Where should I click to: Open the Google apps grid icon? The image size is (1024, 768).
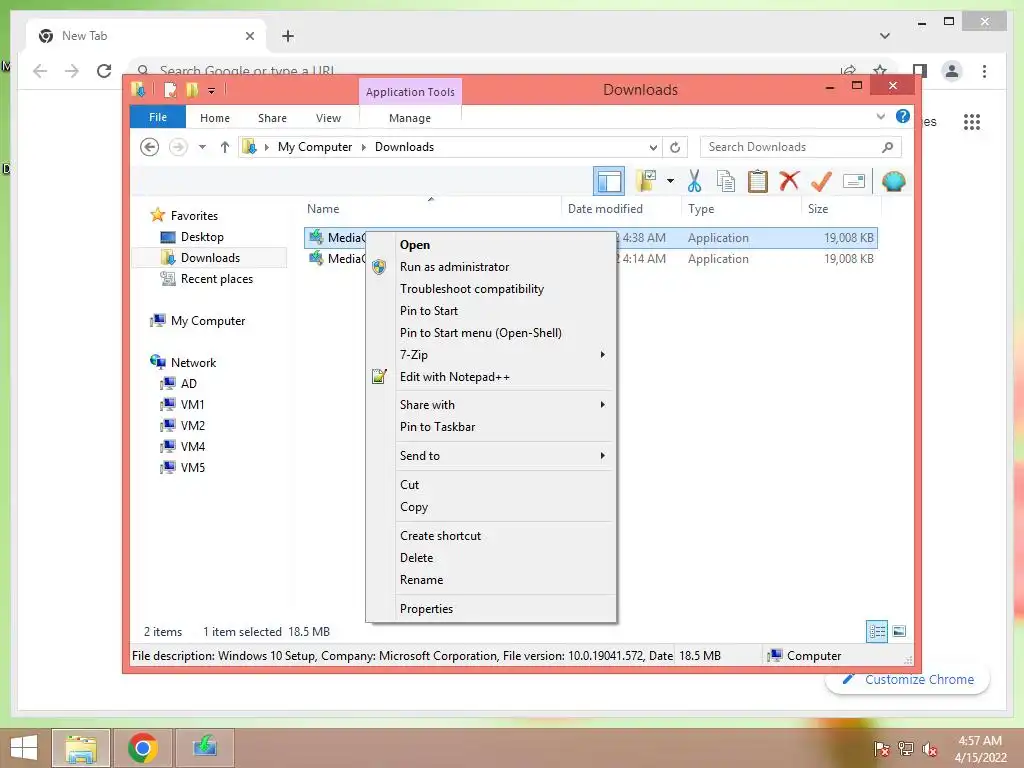point(972,121)
